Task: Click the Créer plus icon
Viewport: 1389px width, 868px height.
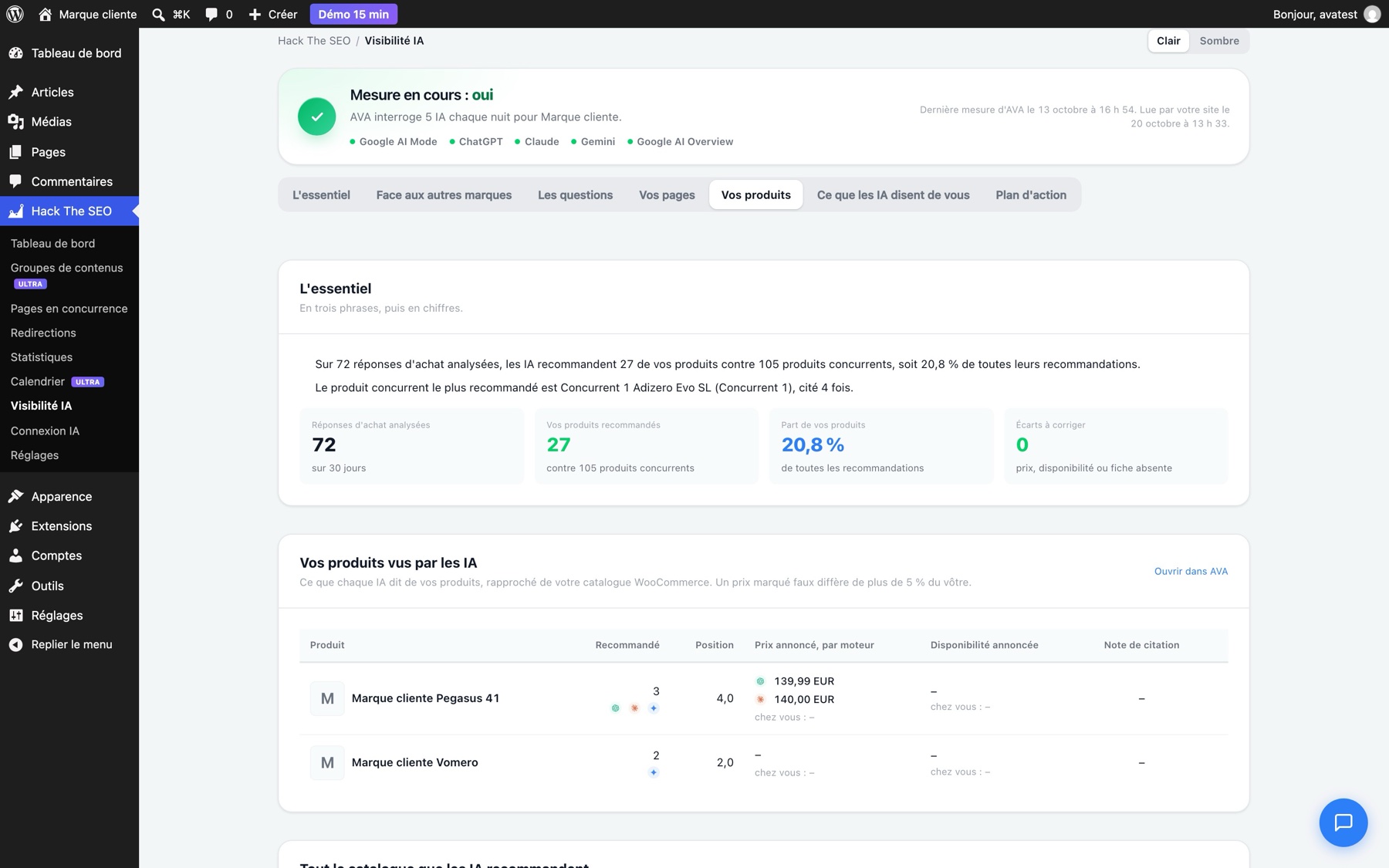Action: click(255, 14)
